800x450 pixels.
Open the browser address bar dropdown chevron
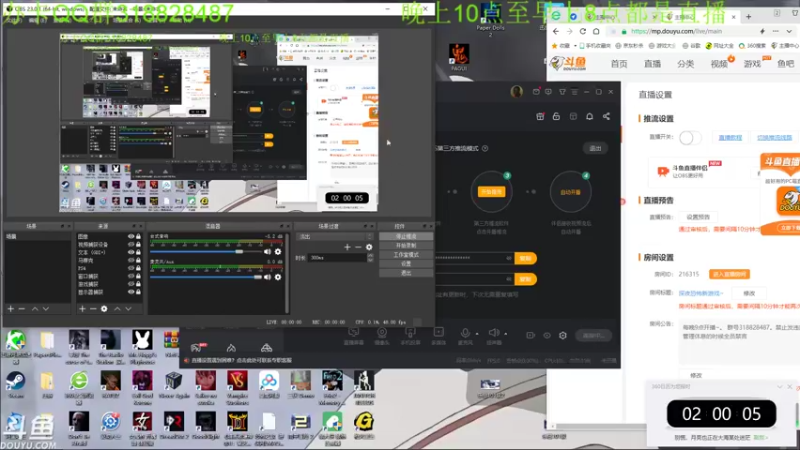click(789, 31)
